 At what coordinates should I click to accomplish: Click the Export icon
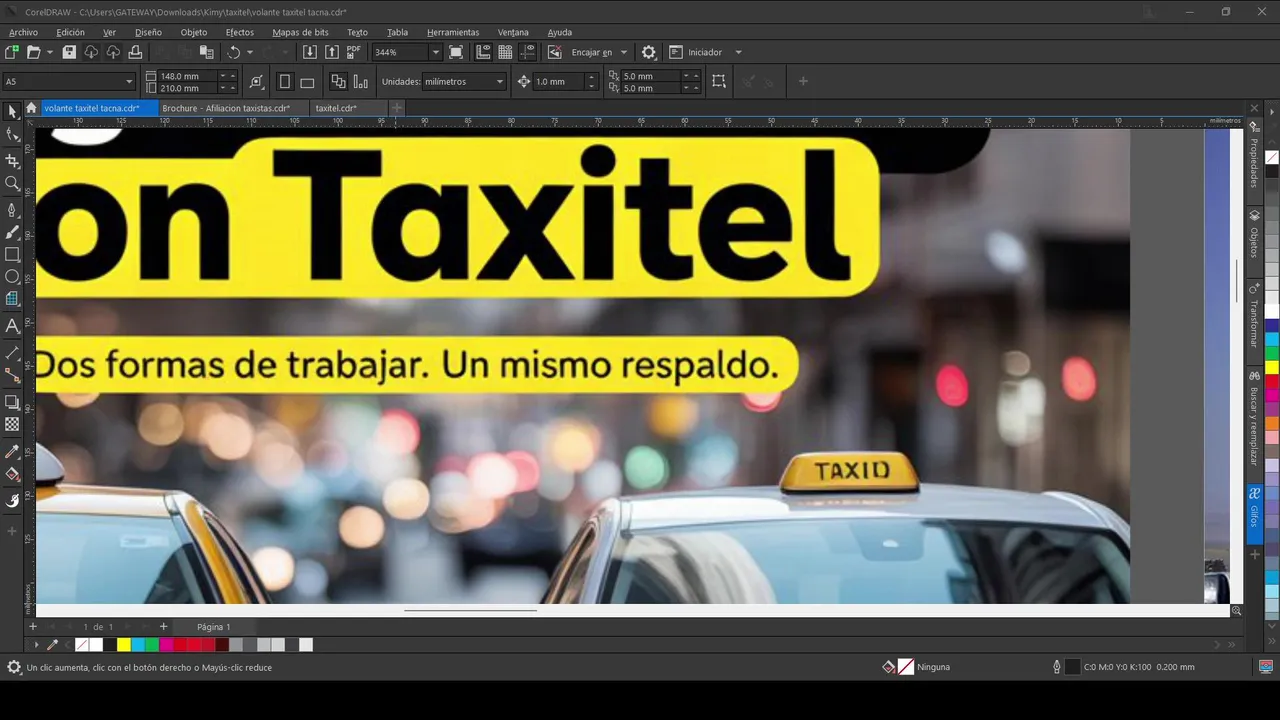332,52
